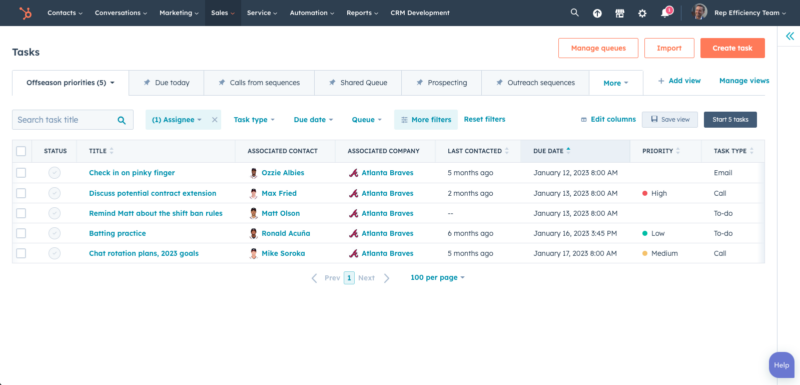The height and width of the screenshot is (385, 800).
Task: Open the Contacts menu dropdown
Action: click(64, 13)
